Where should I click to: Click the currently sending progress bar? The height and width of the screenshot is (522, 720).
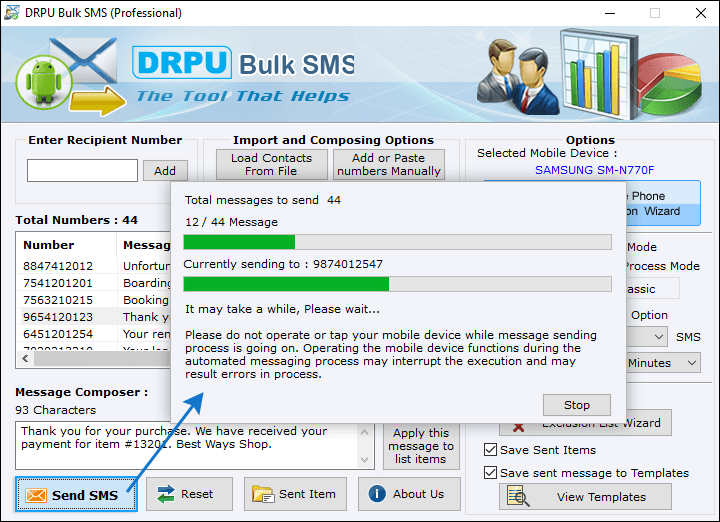(397, 284)
